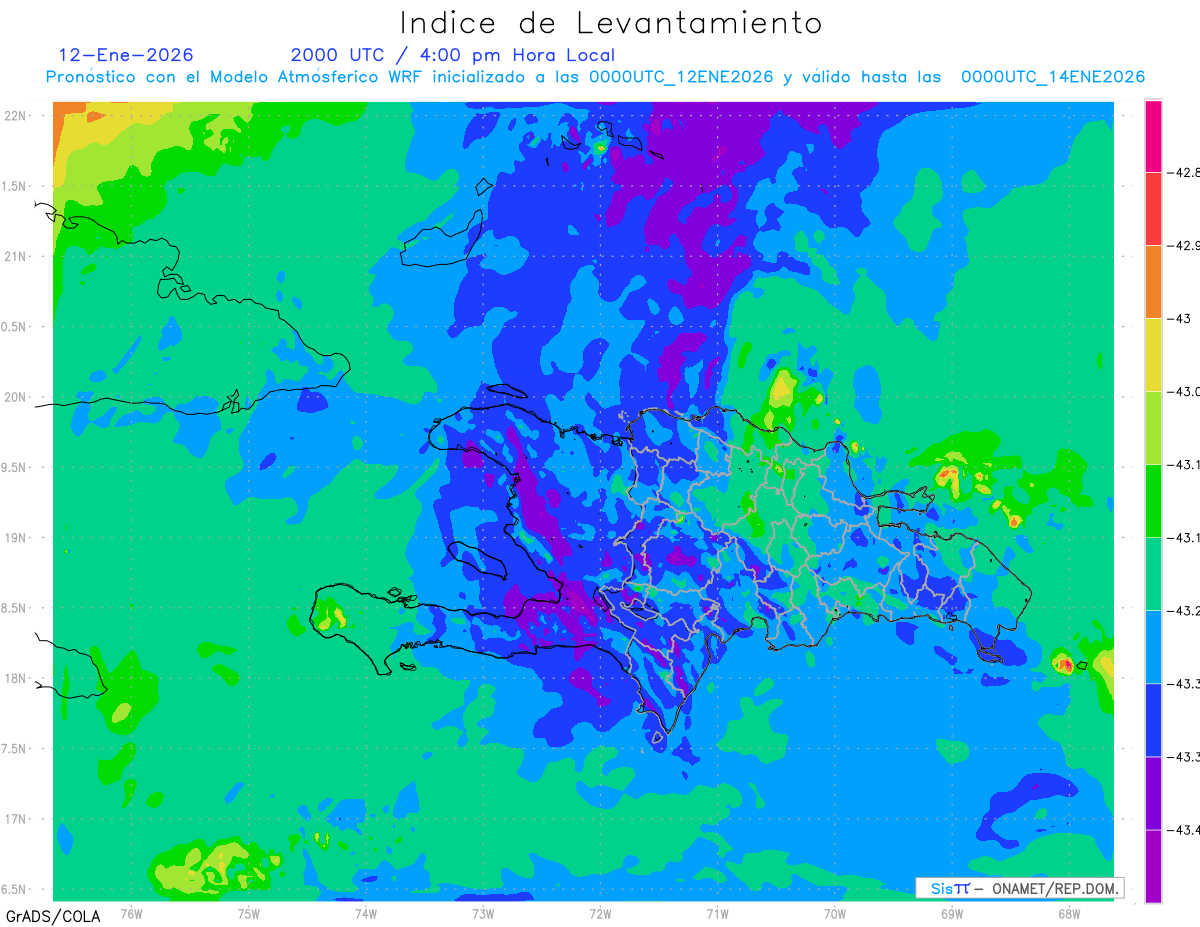Click legend value '-42.8'
This screenshot has width=1200, height=927.
click(1186, 173)
